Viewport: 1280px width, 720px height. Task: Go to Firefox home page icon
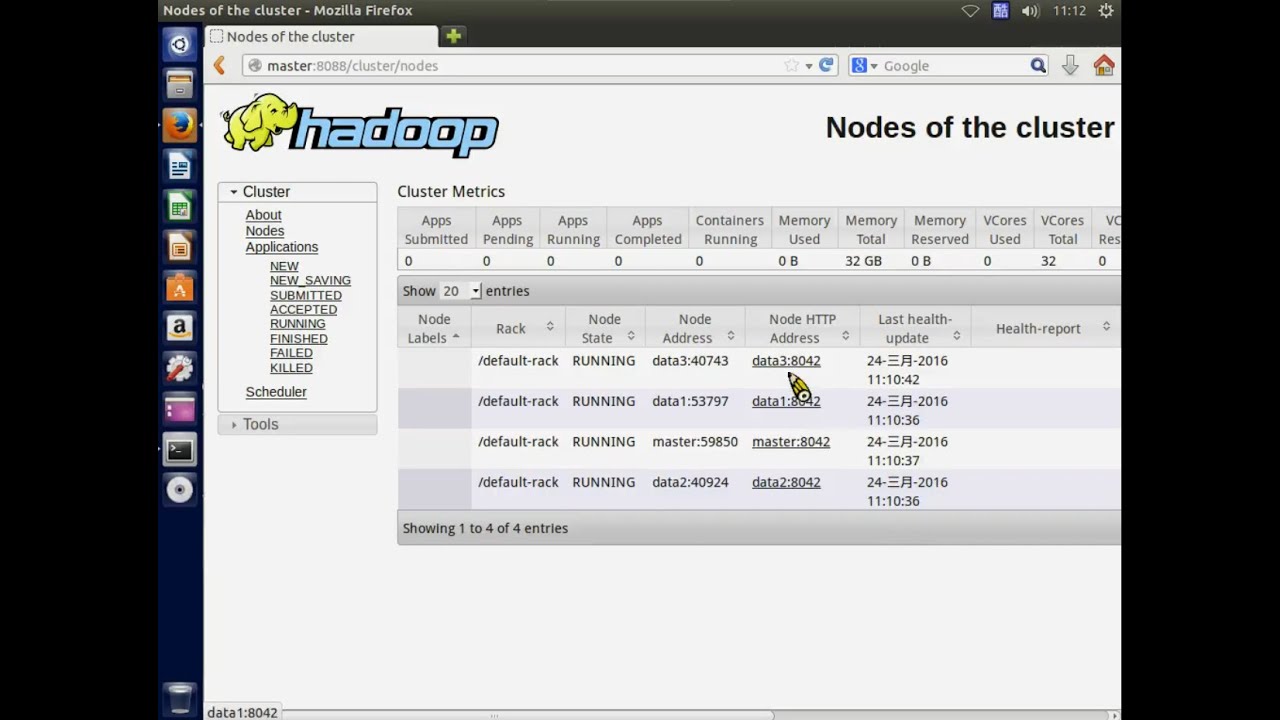click(x=1104, y=65)
